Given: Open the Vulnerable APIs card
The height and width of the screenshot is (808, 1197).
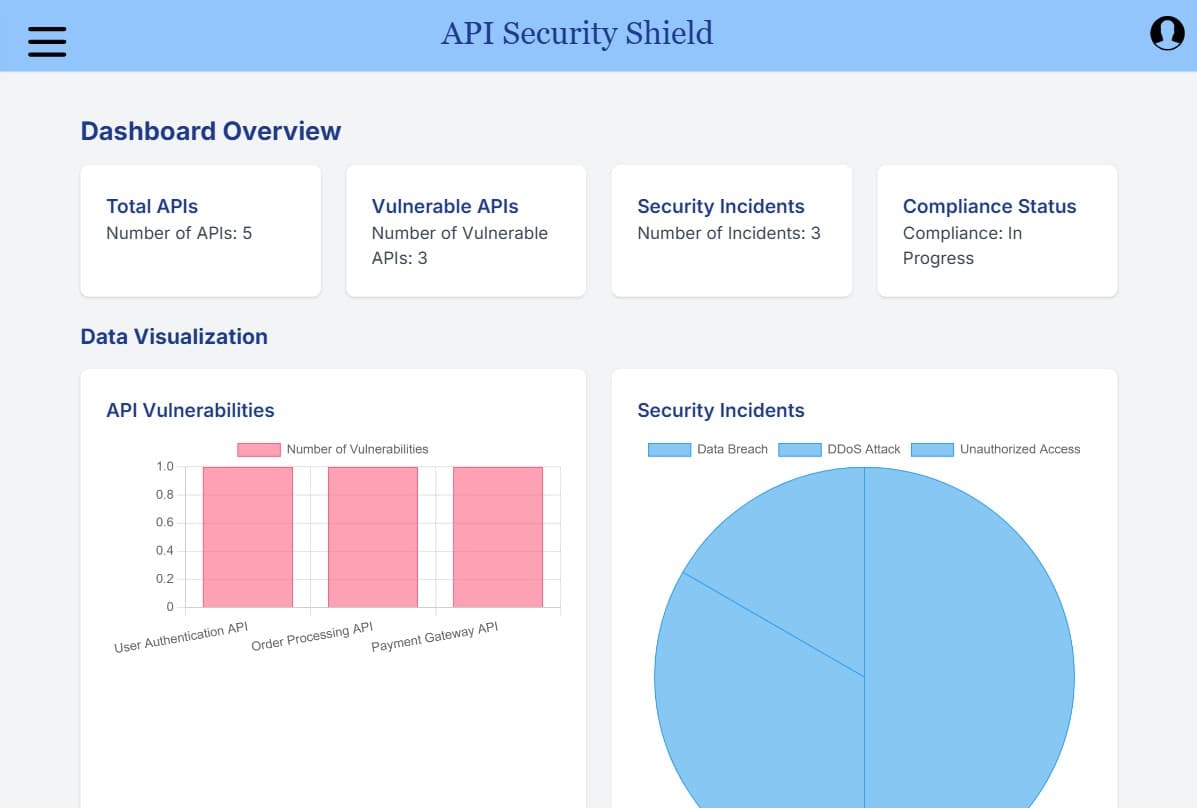Looking at the screenshot, I should 466,230.
